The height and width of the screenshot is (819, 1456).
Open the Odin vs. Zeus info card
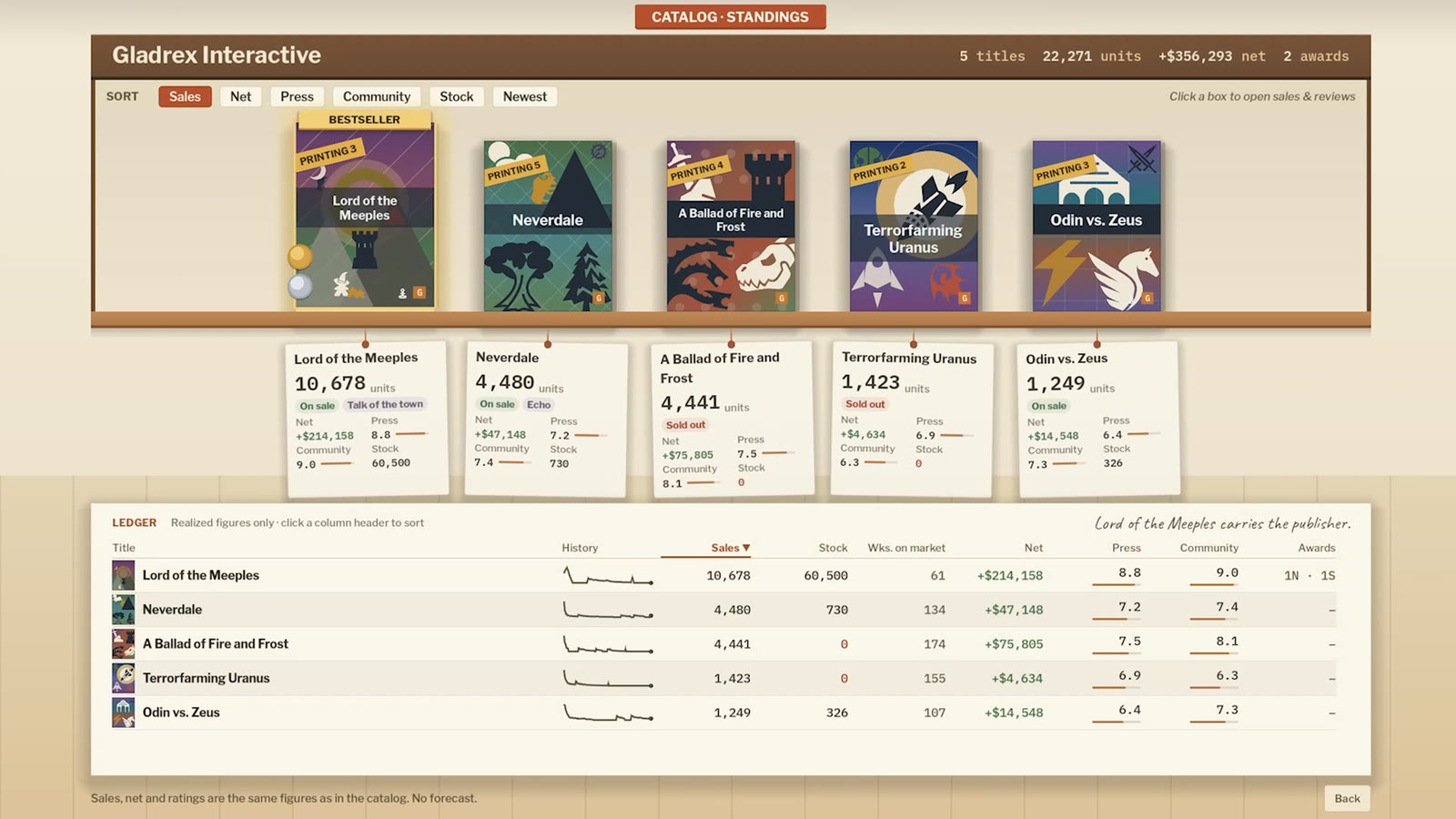(1097, 419)
